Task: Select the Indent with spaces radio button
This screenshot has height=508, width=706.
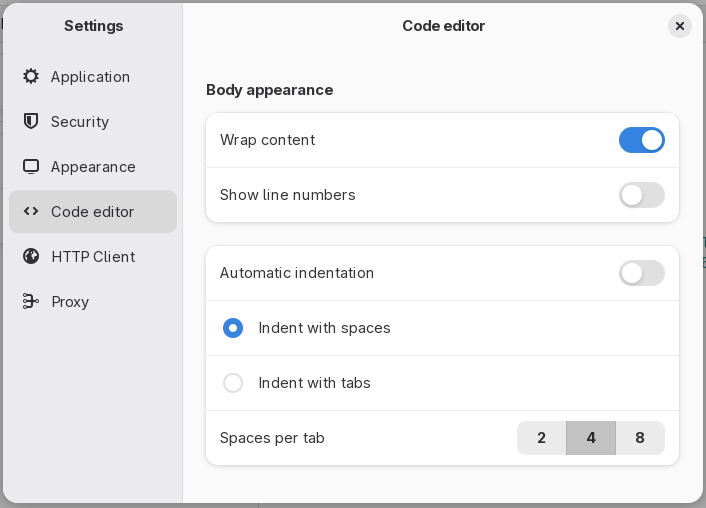Action: (233, 328)
